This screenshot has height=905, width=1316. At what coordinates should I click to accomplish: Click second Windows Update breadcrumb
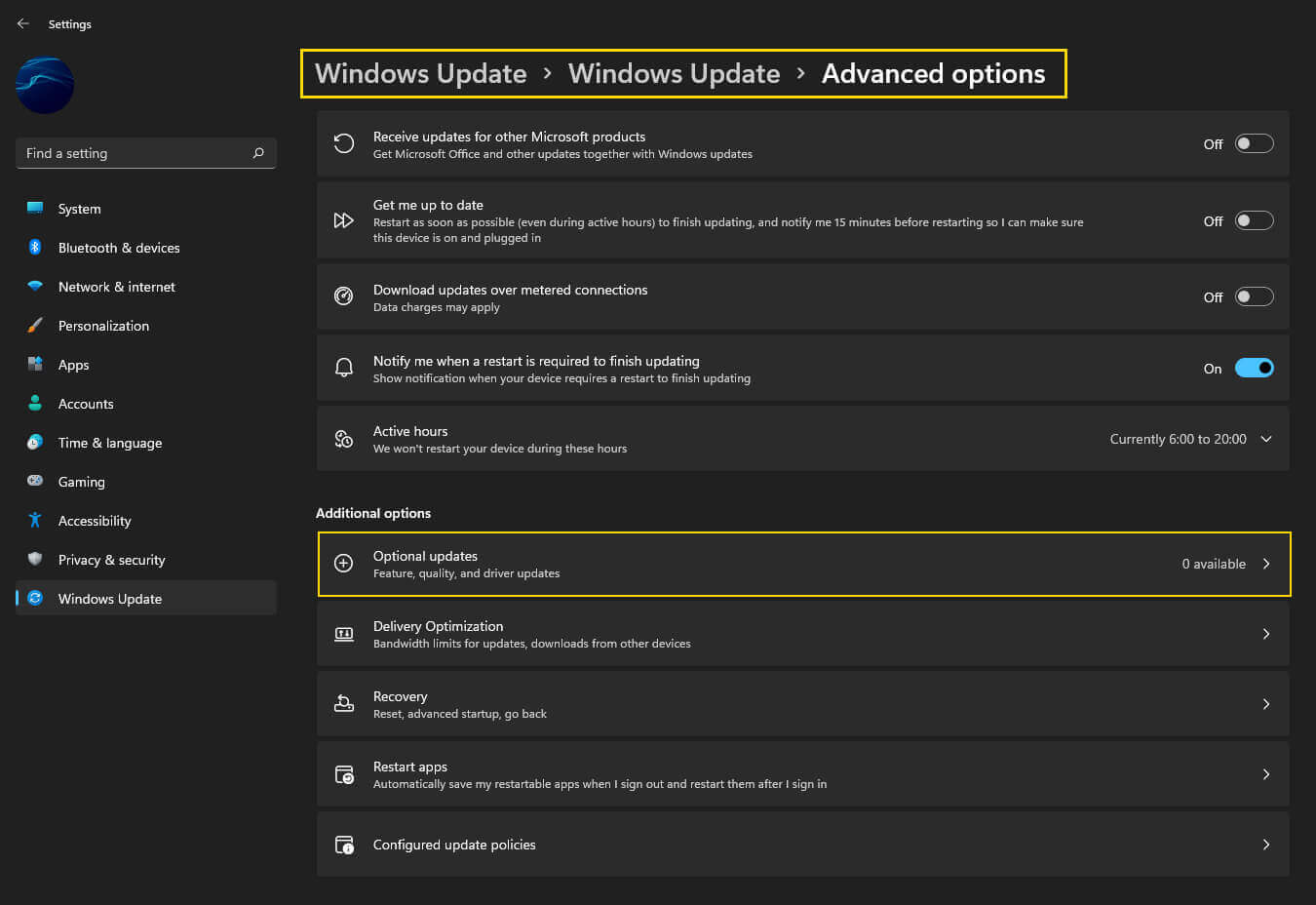click(x=675, y=73)
